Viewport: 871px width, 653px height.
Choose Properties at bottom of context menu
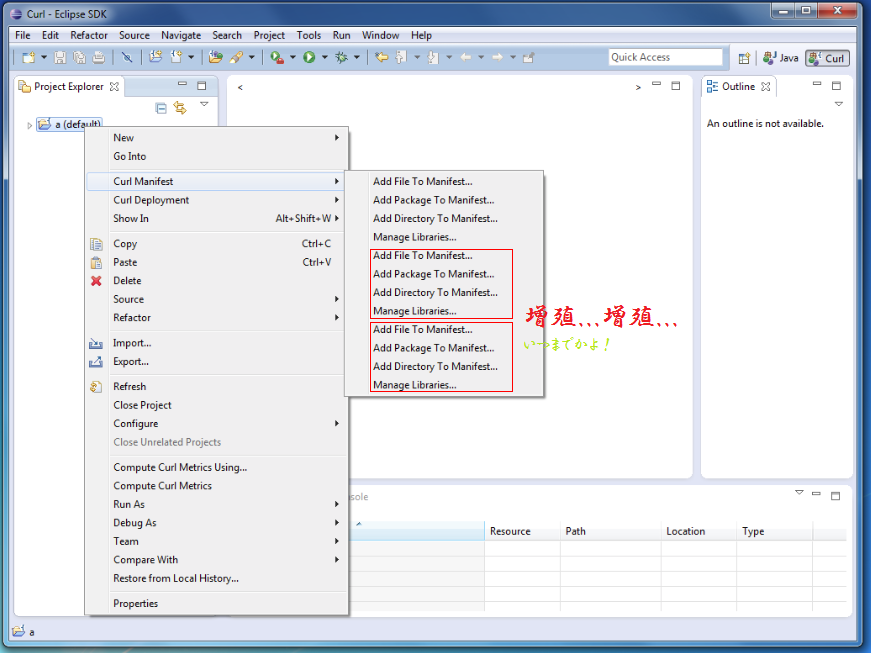tap(135, 604)
